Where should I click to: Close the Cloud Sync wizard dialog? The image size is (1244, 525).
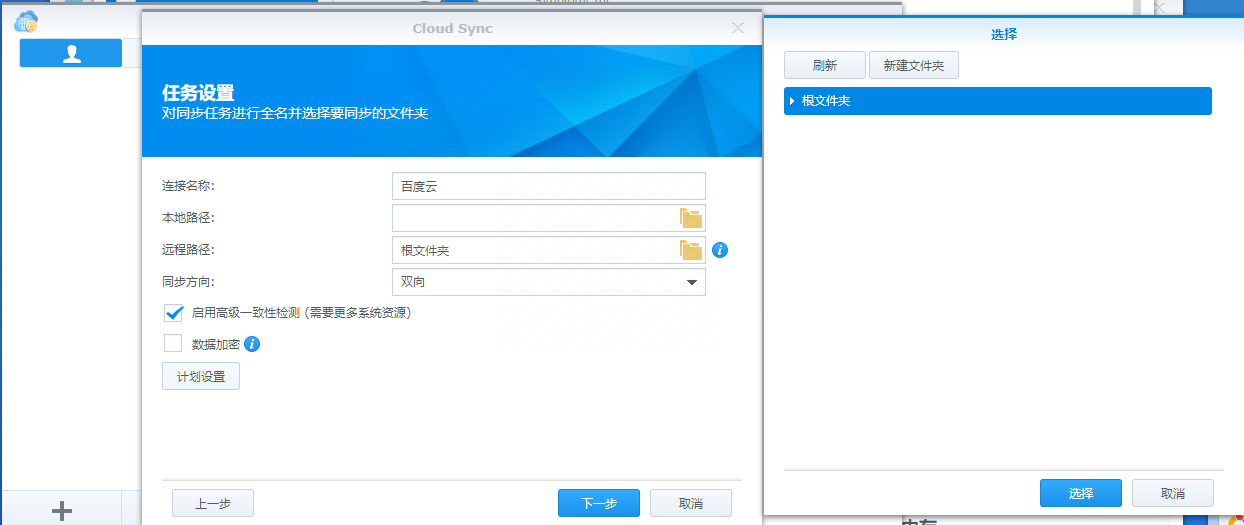pos(738,28)
